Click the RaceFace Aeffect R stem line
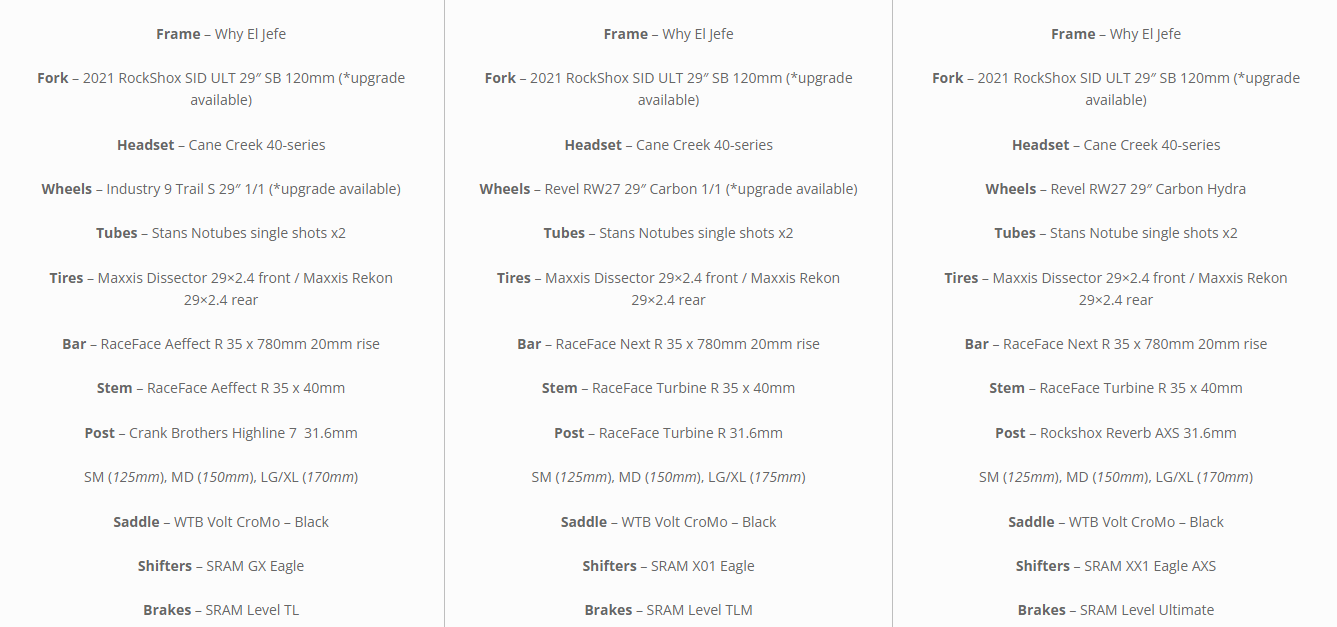1337x627 pixels. [x=221, y=388]
